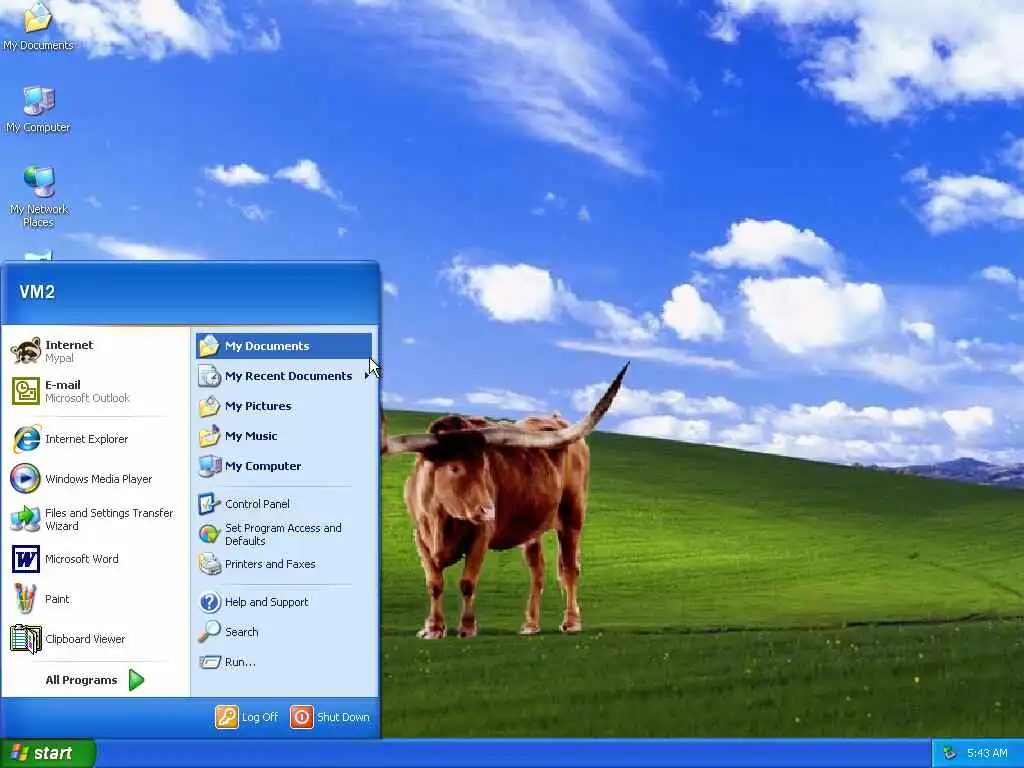Open the Mypal Internet raccoon icon
This screenshot has height=768, width=1024.
tap(25, 351)
